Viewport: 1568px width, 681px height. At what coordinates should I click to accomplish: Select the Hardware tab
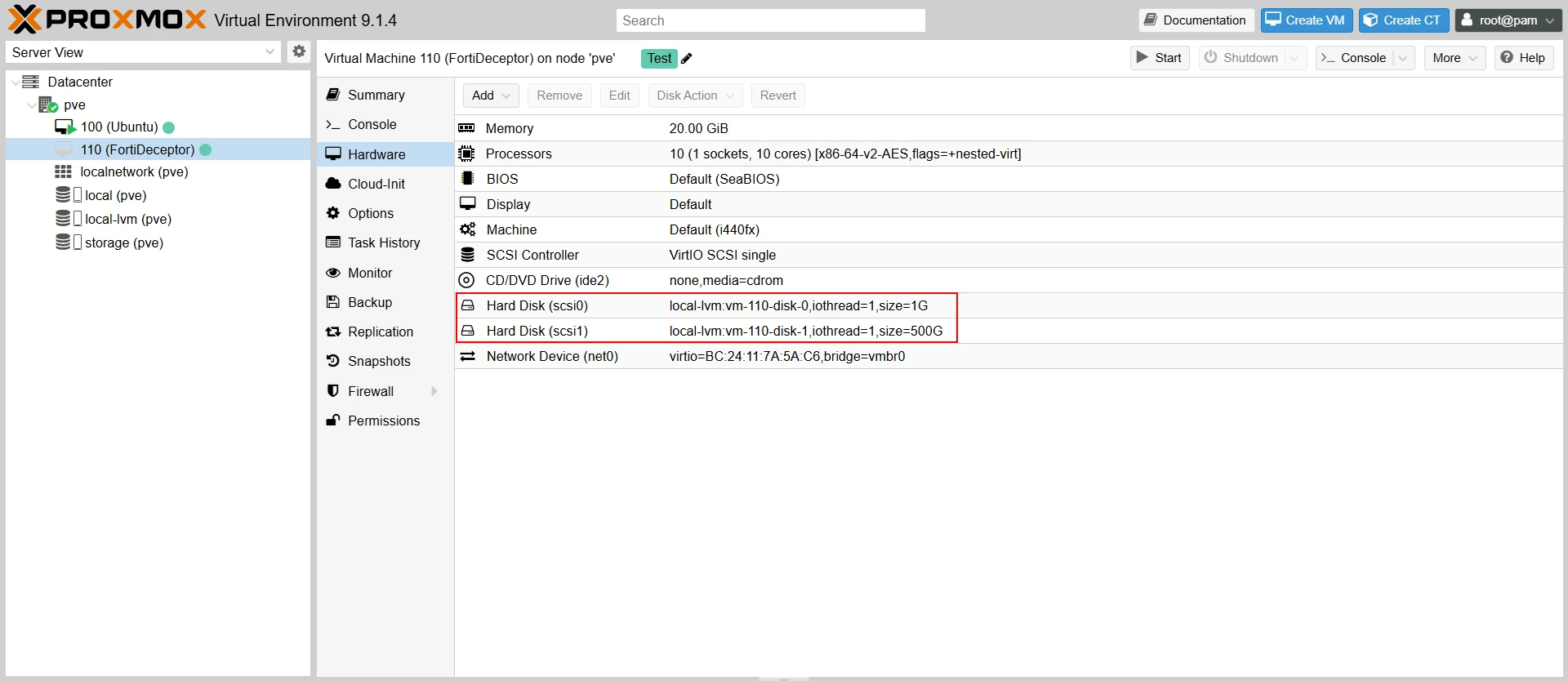tap(385, 154)
